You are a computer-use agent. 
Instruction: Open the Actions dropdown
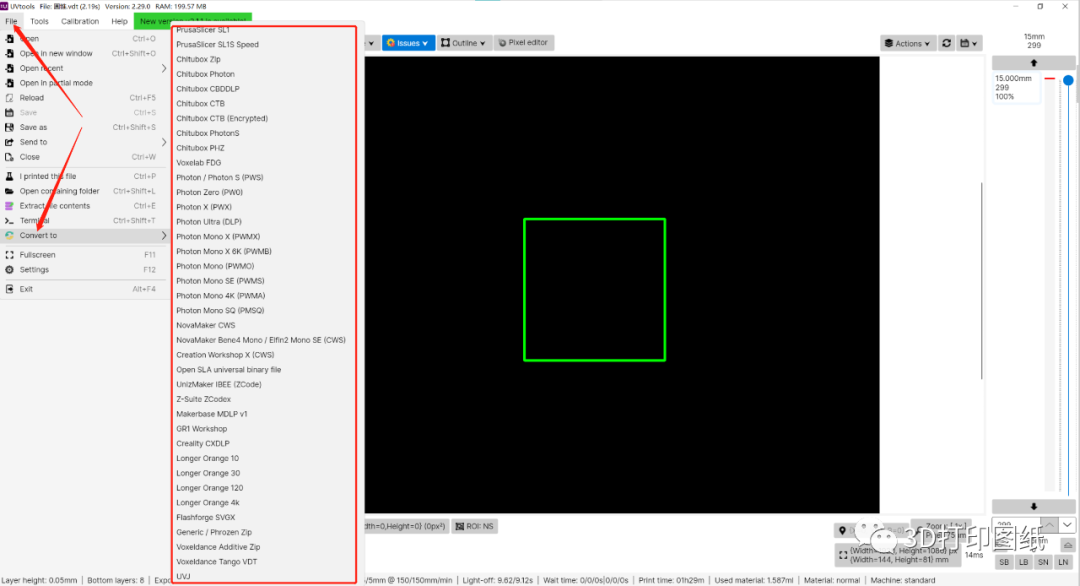(x=907, y=43)
